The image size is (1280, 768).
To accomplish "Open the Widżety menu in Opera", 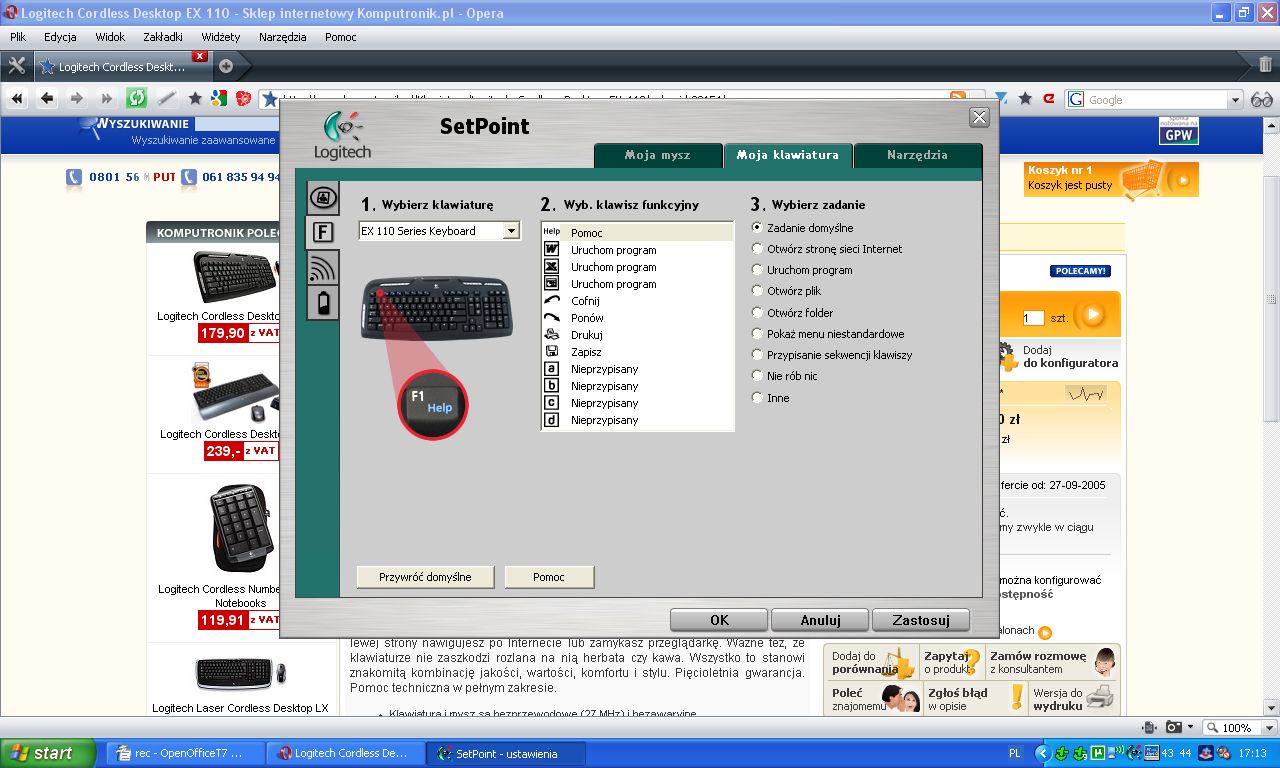I will [221, 37].
